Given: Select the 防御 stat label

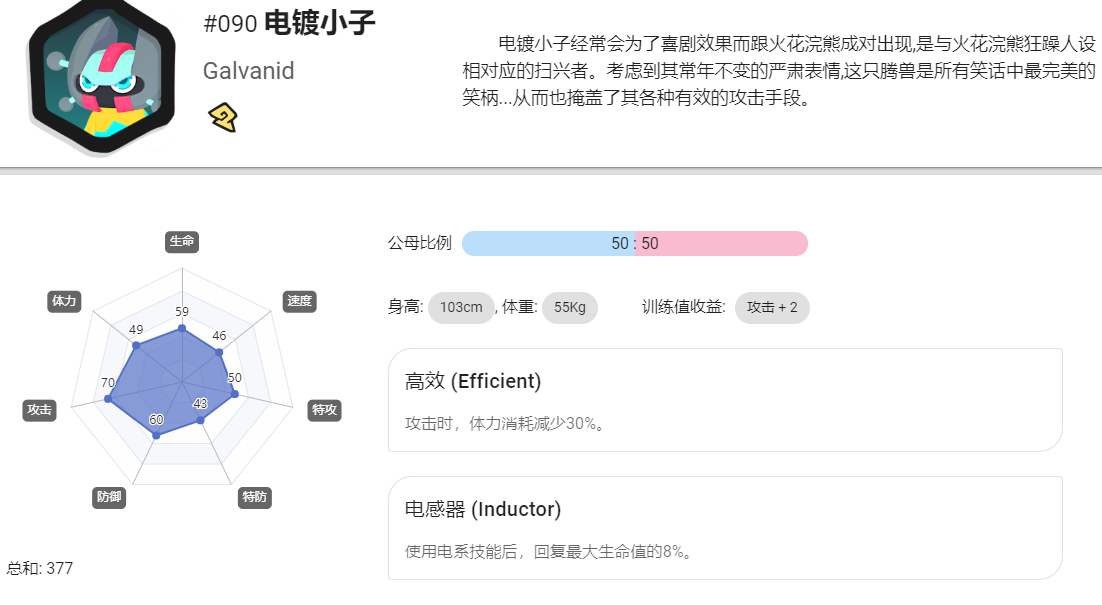Looking at the screenshot, I should [109, 497].
